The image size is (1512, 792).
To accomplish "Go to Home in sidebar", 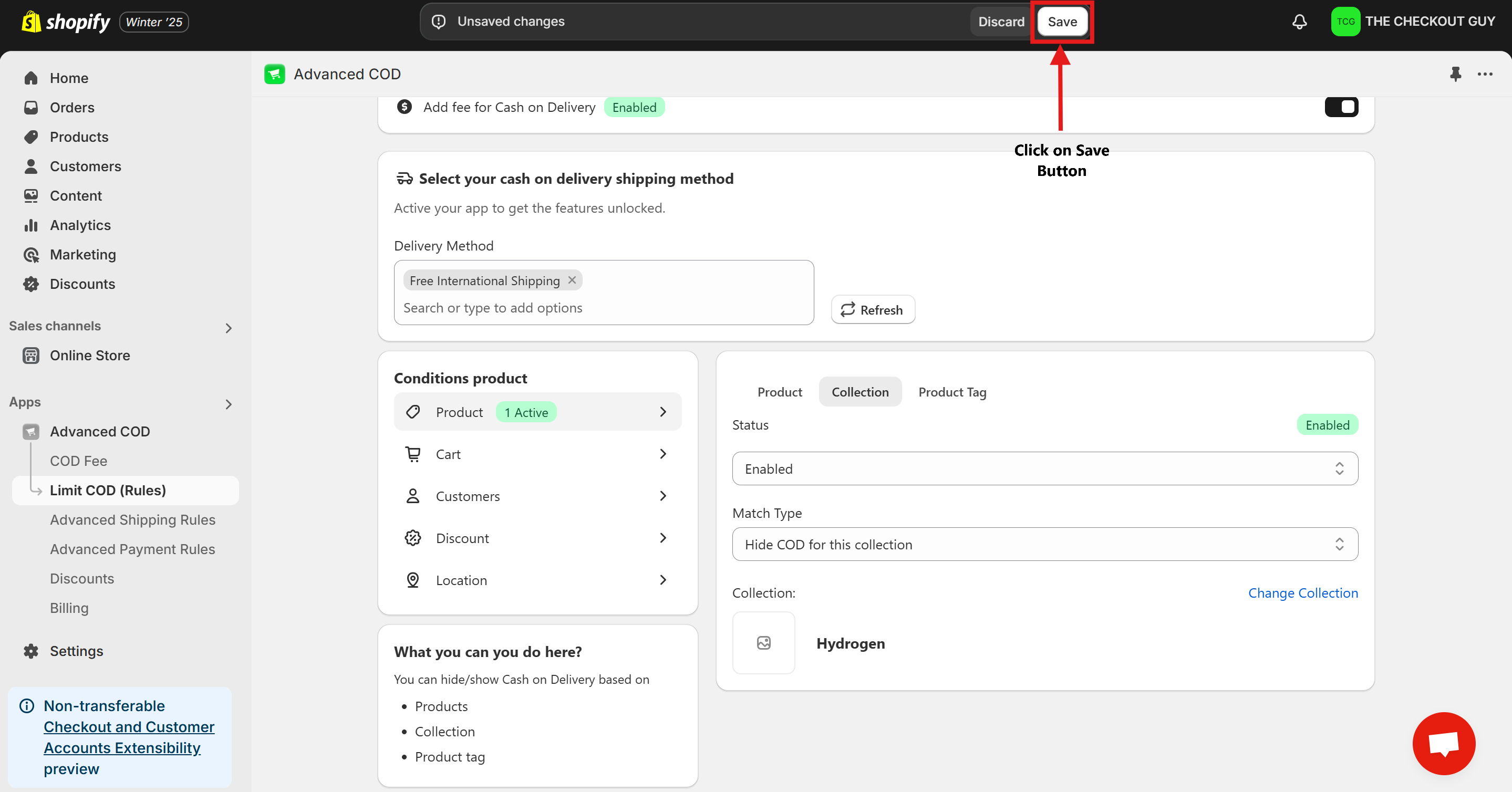I will [69, 78].
